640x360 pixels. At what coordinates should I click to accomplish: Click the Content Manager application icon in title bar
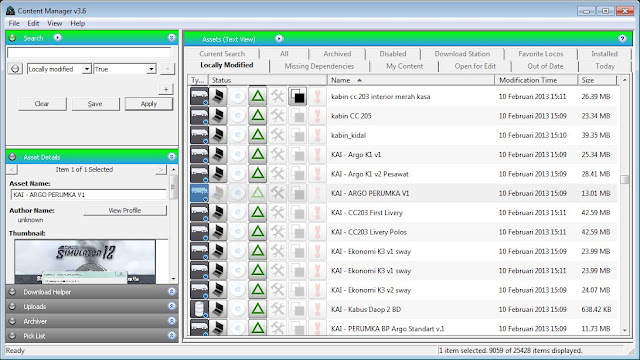11,10
